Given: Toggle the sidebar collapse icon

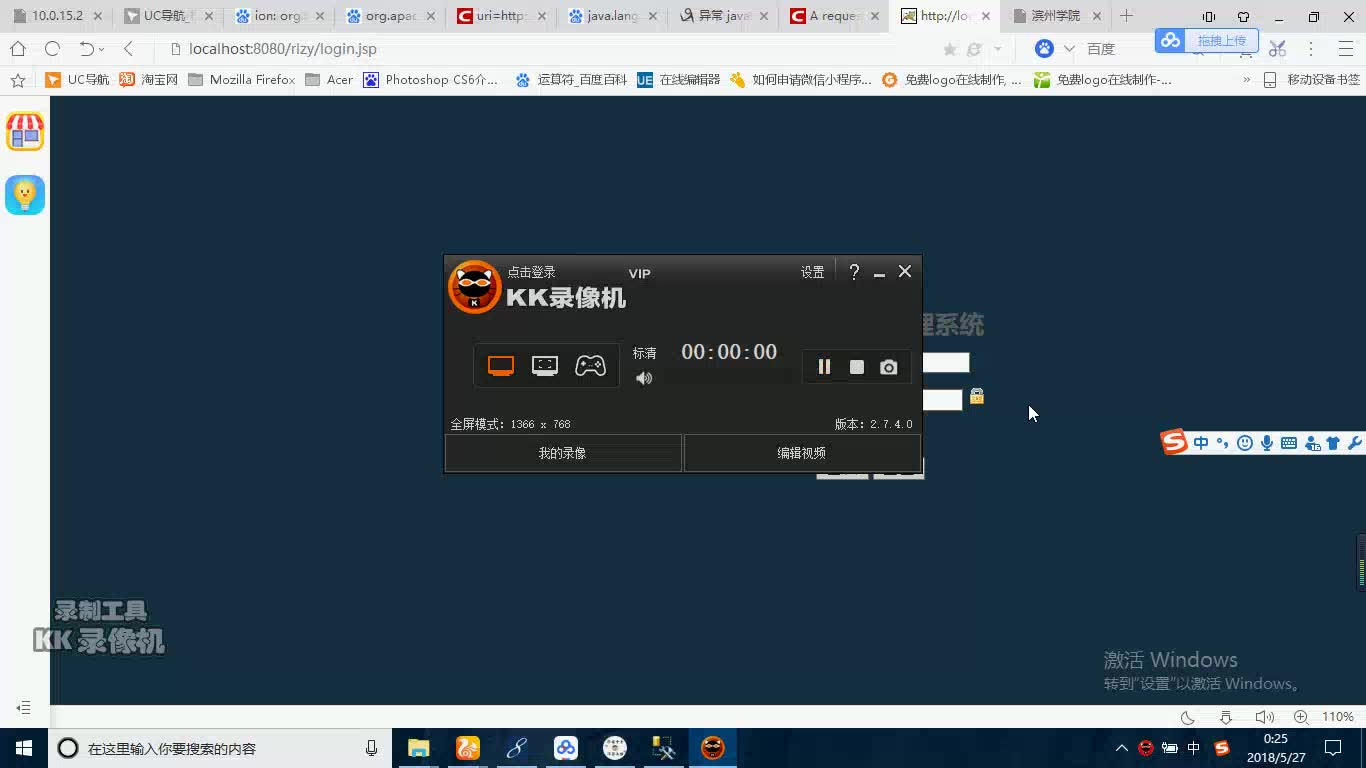Looking at the screenshot, I should (24, 708).
